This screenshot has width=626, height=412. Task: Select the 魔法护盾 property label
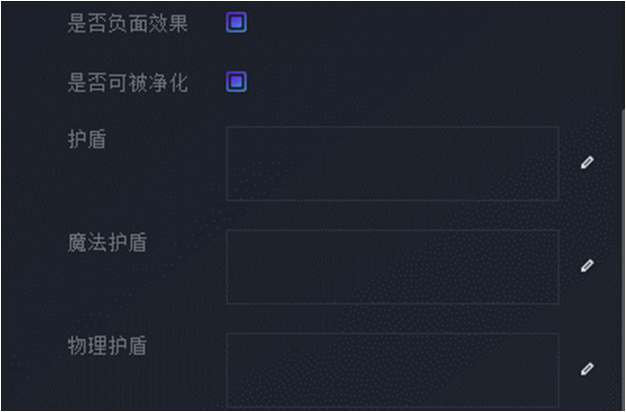point(107,242)
